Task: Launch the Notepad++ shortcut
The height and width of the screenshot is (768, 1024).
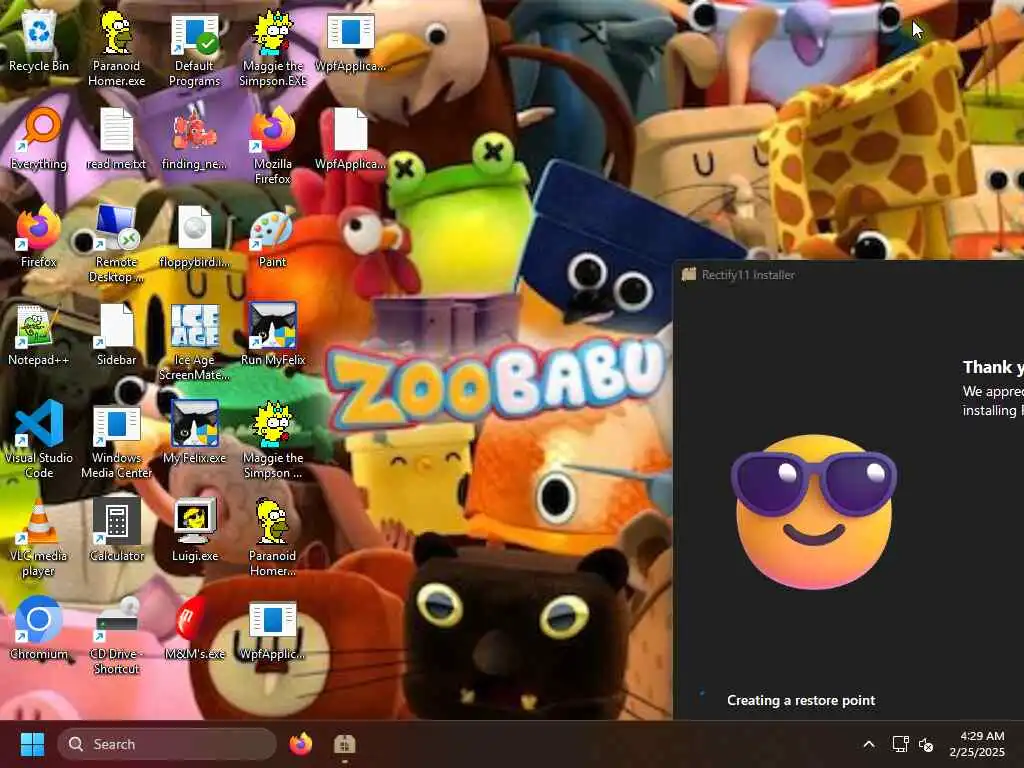Action: point(39,335)
